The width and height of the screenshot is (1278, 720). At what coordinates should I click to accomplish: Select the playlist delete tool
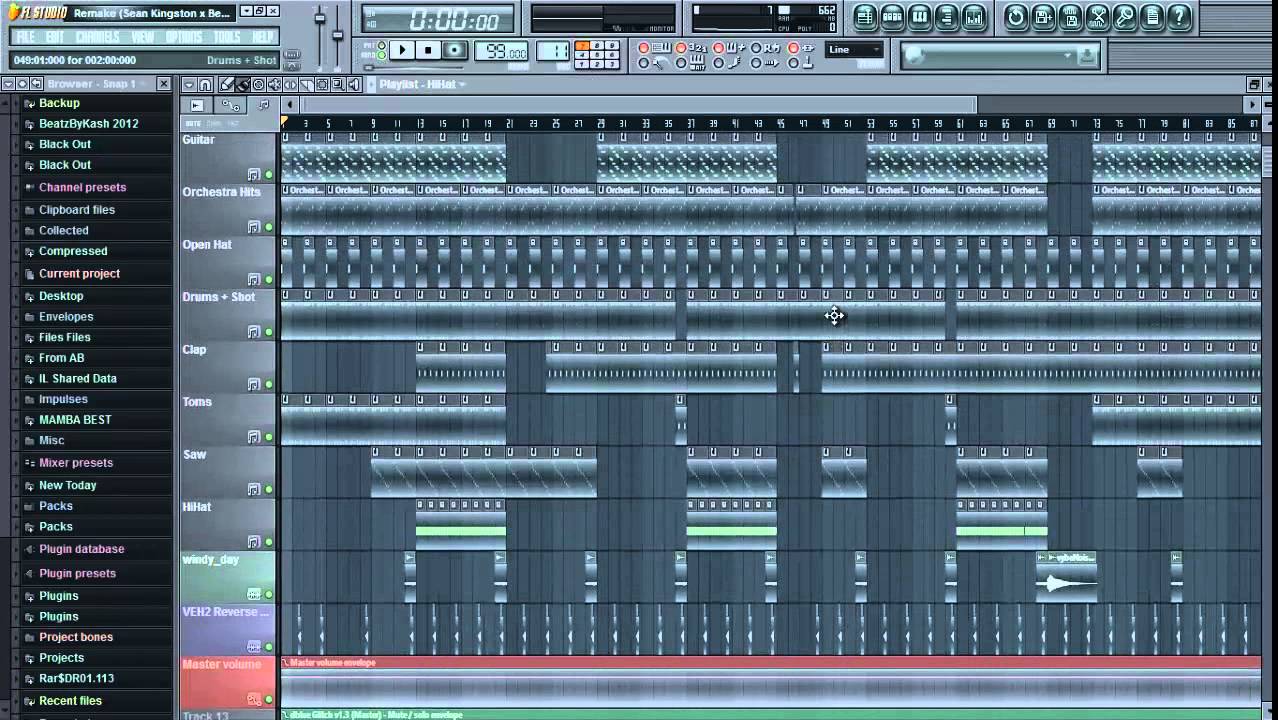pos(258,85)
